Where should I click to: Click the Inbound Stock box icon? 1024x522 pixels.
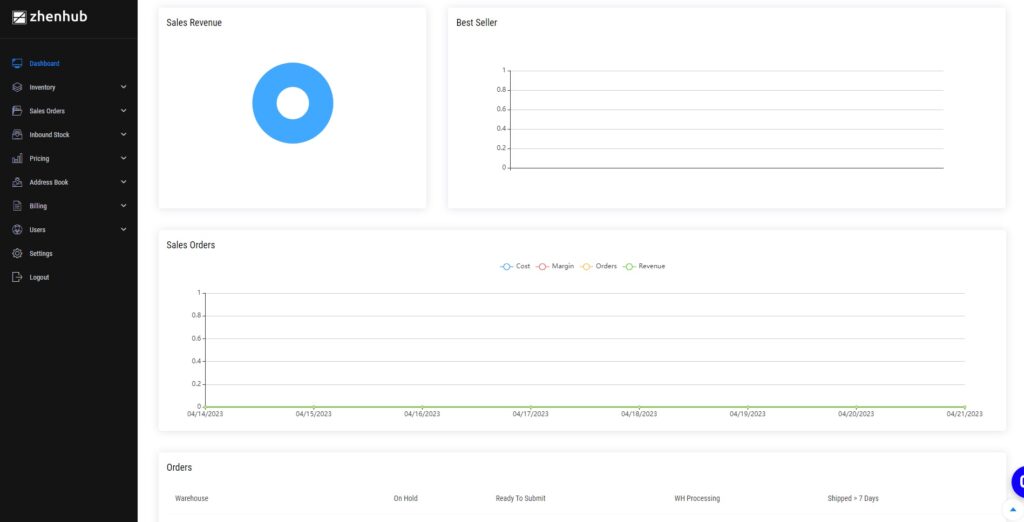(17, 135)
